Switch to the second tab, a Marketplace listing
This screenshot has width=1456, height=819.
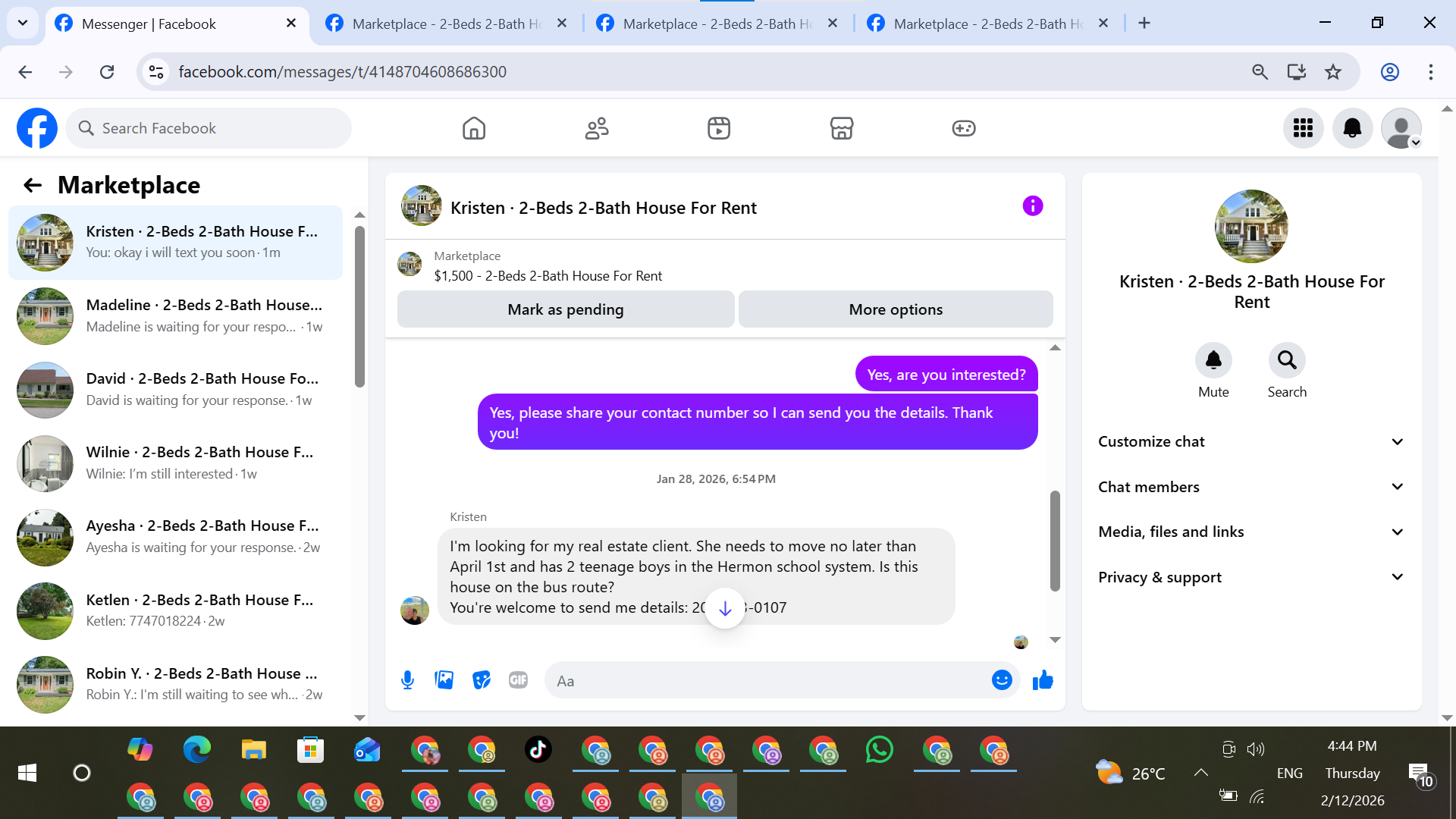coord(449,24)
